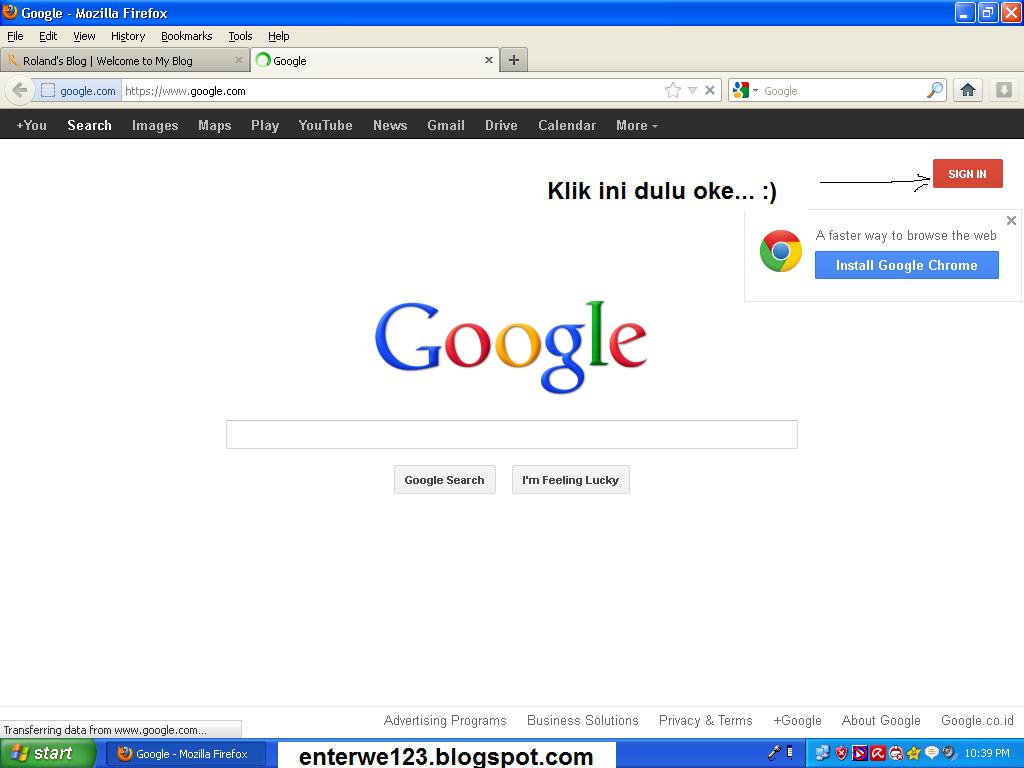
Task: Open Maps in Google bar
Action: tap(215, 125)
